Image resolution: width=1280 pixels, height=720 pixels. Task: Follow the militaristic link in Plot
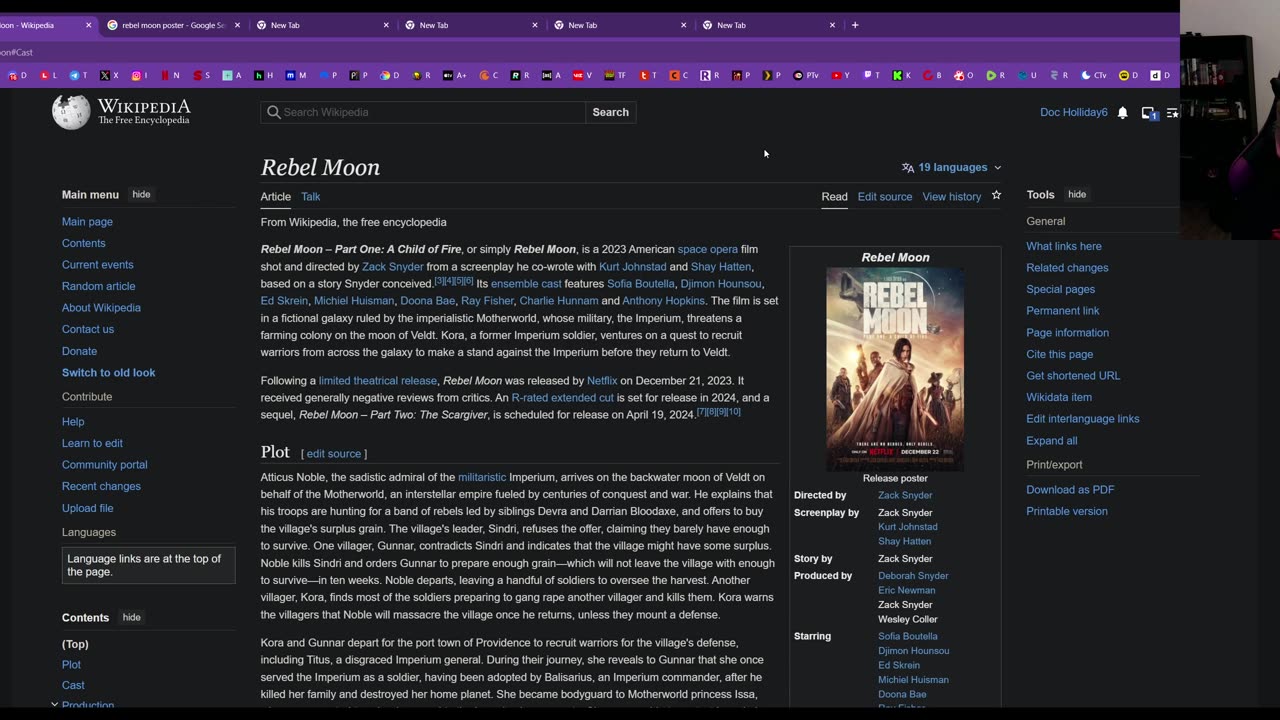tap(482, 477)
